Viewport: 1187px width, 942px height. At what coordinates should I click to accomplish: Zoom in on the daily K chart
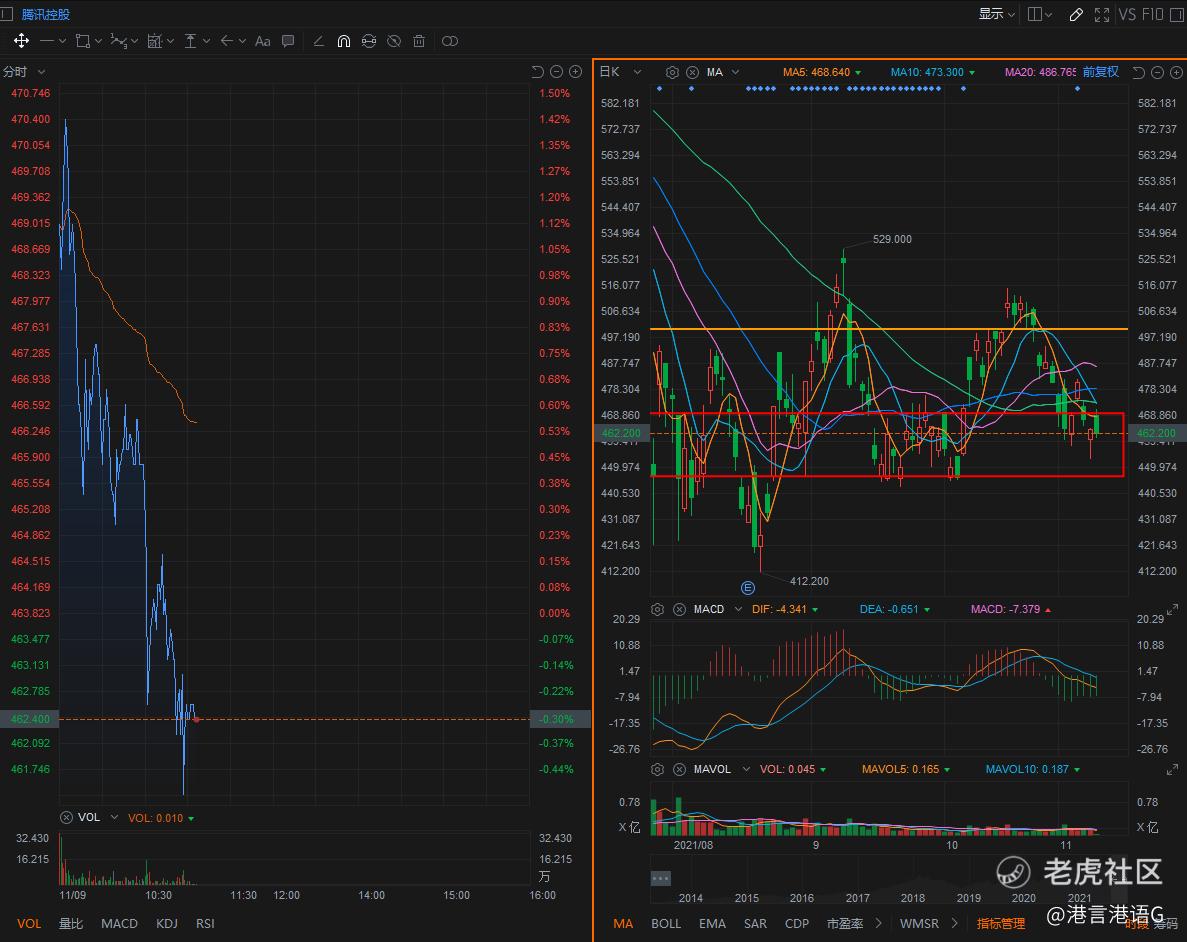tap(1175, 72)
